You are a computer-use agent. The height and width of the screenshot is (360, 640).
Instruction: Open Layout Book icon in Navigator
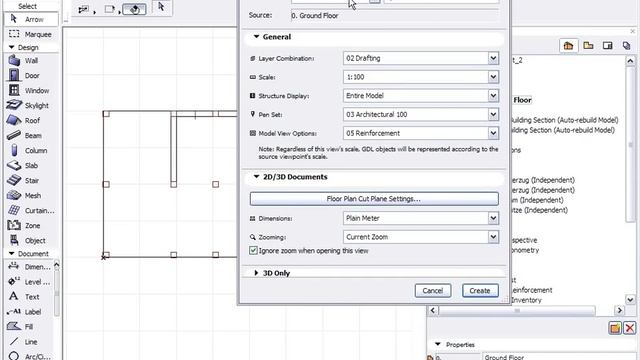point(607,46)
